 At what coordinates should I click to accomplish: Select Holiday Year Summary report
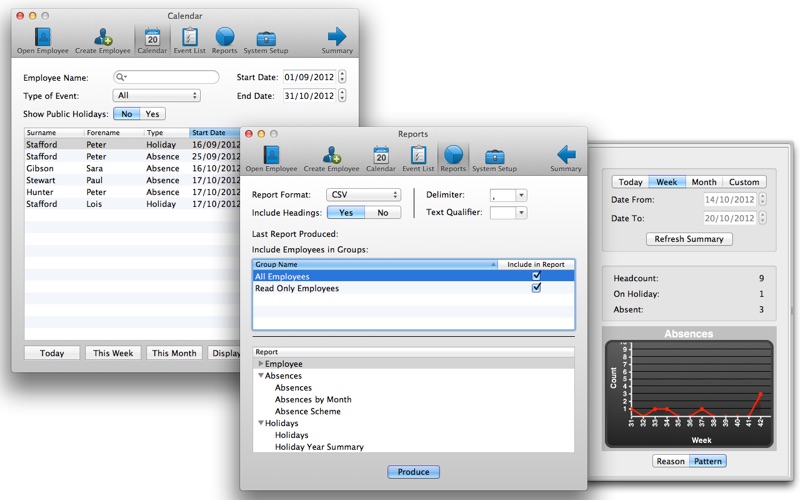[x=319, y=447]
